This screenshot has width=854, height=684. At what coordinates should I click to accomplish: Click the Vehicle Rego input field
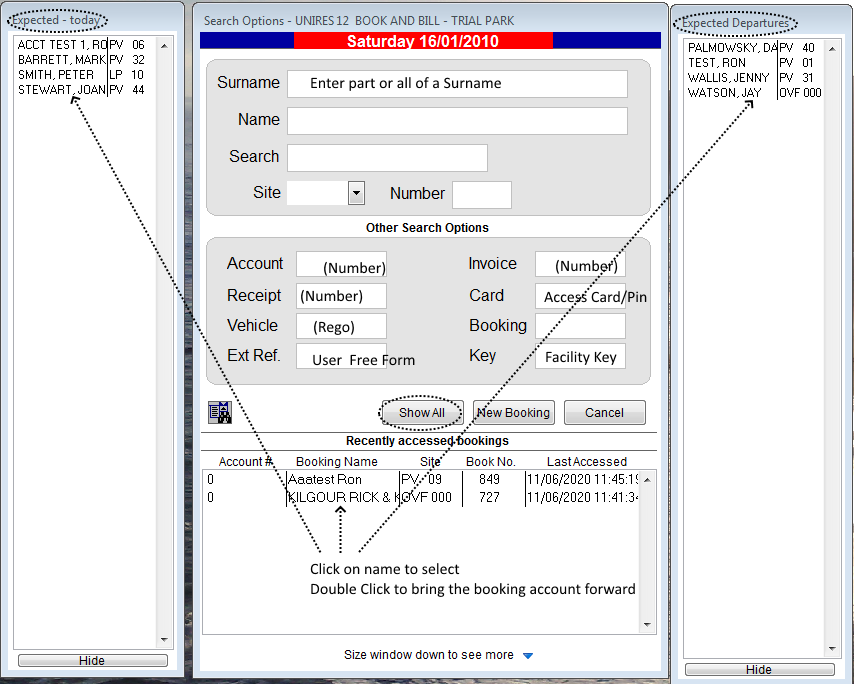341,326
